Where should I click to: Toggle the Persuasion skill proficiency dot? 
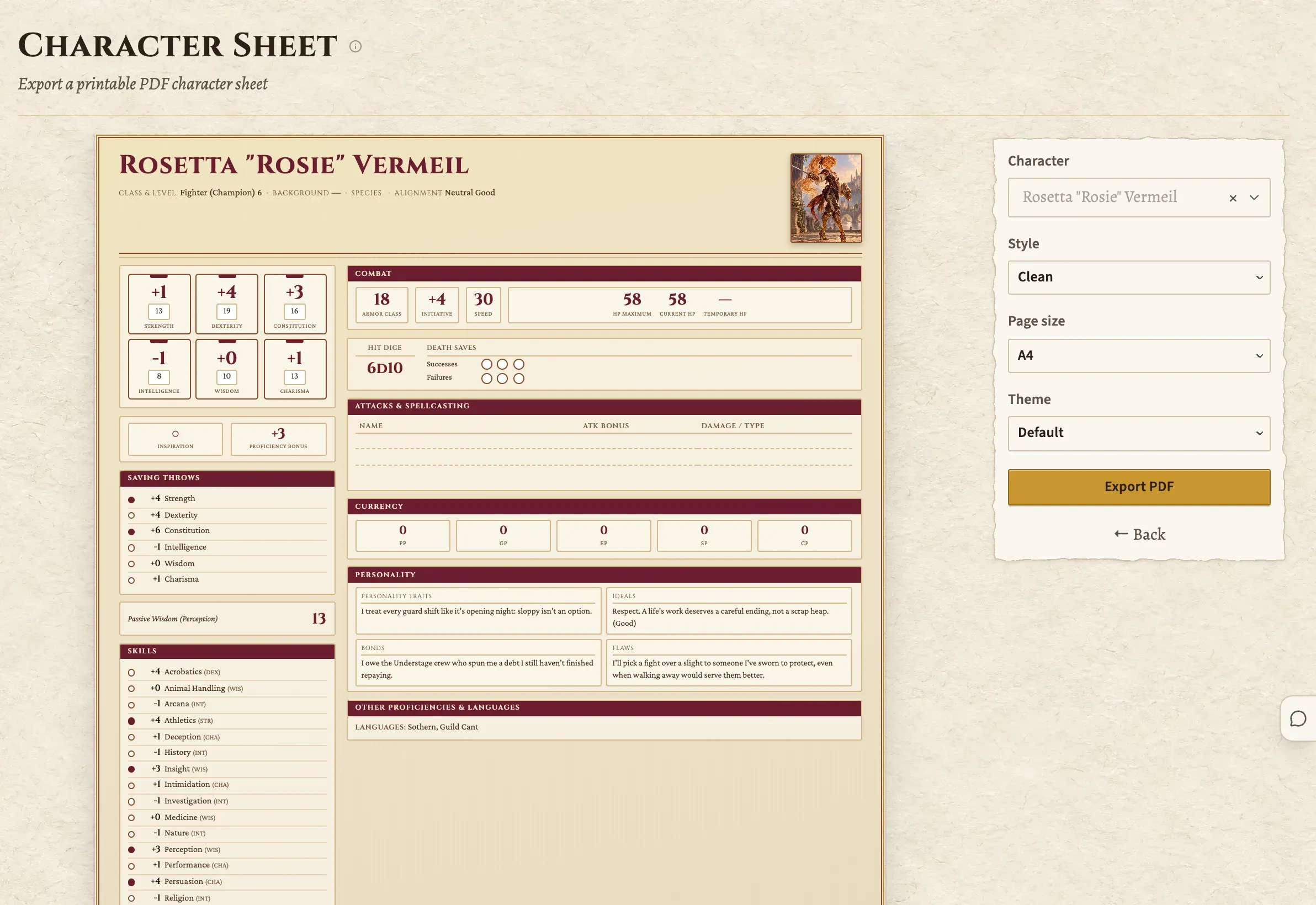tap(131, 882)
